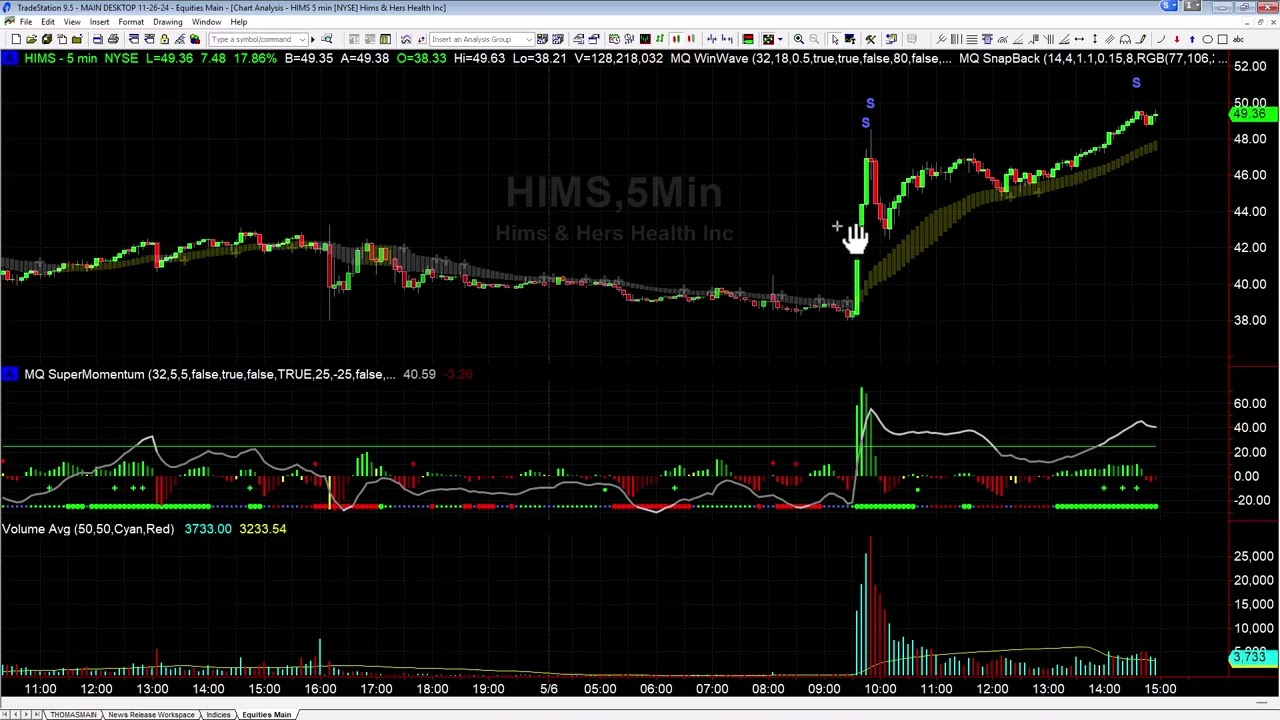The height and width of the screenshot is (720, 1280).
Task: Open the File menu
Action: click(25, 22)
